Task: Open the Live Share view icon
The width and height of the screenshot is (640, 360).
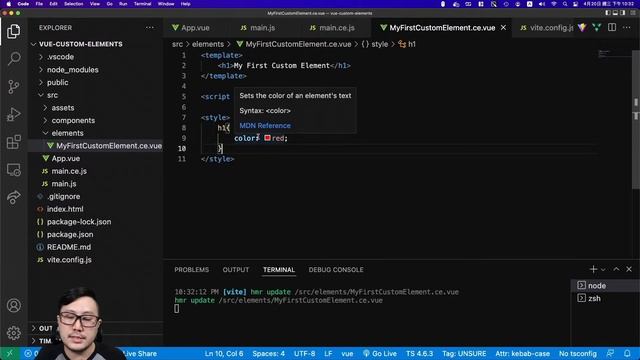Action: pyautogui.click(x=13, y=197)
